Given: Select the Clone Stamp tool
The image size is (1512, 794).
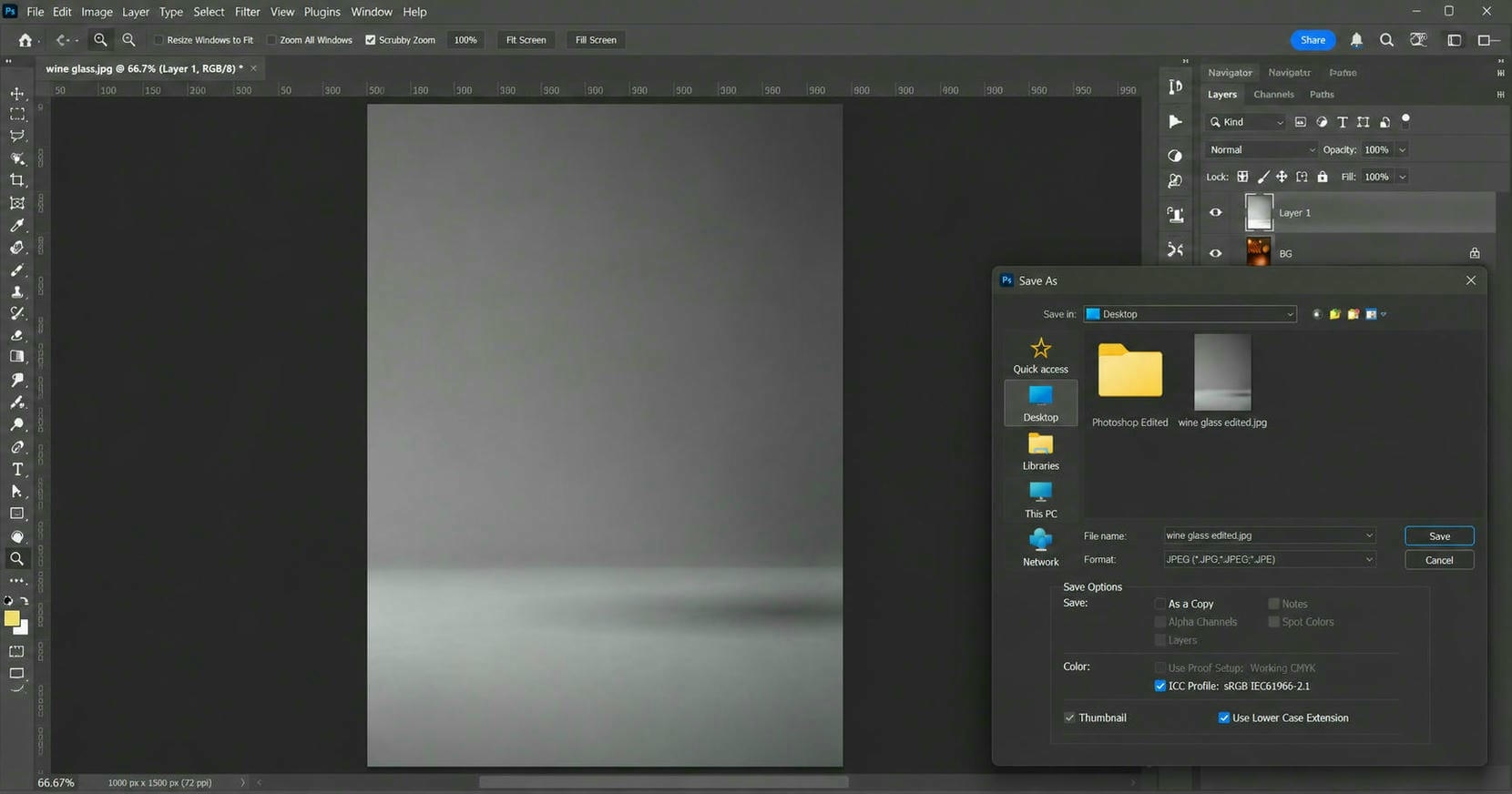Looking at the screenshot, I should [x=17, y=291].
